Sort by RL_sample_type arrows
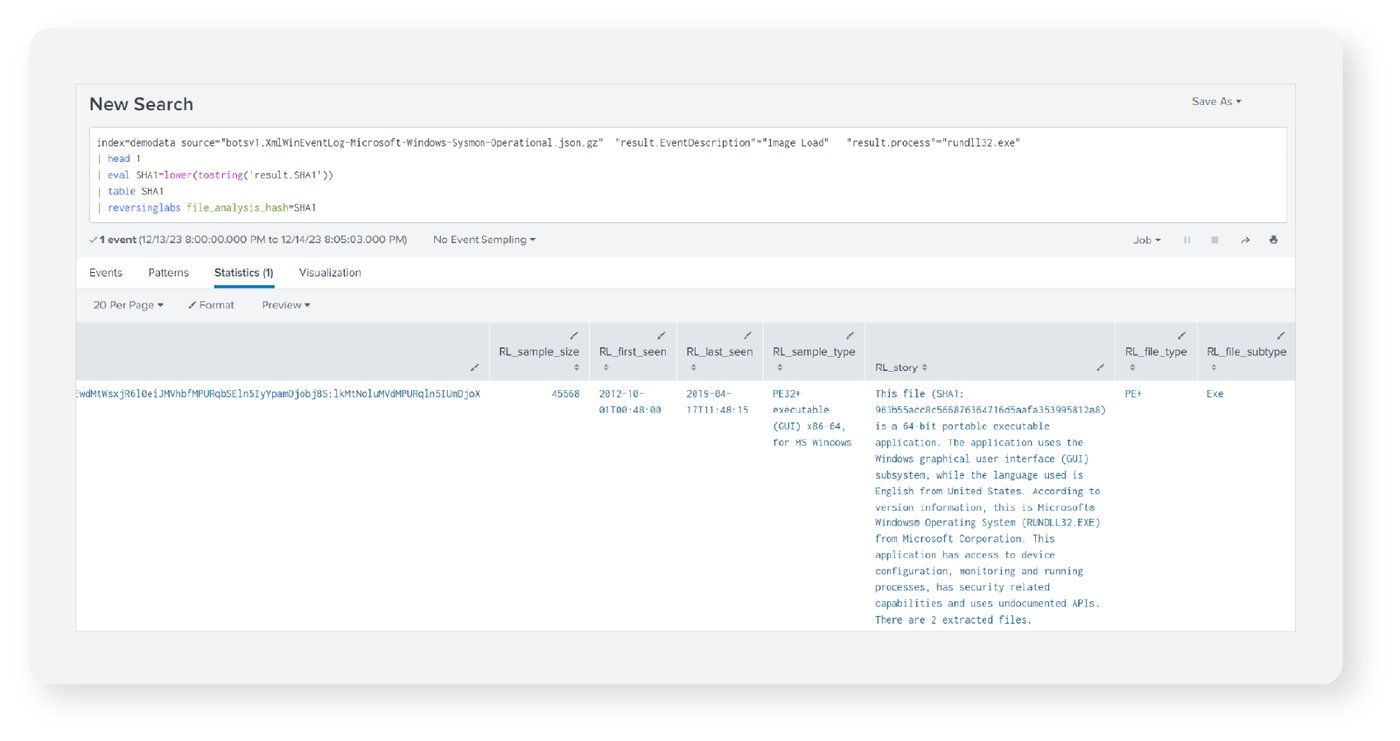Viewport: 1400px width, 741px height. (x=779, y=368)
